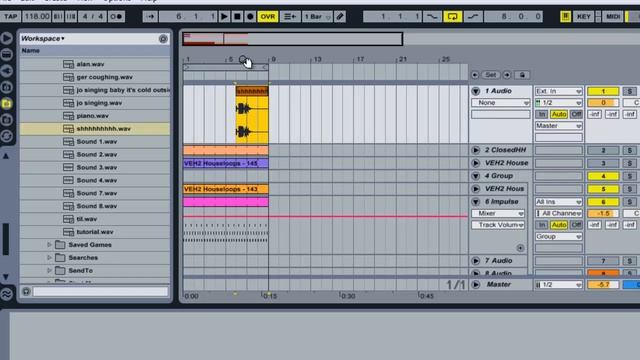Screen dimensions: 640x360
Task: Click tempo nudge down button
Action: (58, 17)
